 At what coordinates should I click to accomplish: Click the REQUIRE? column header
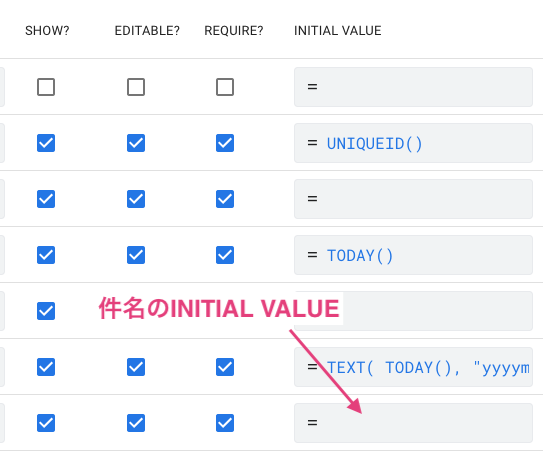coord(234,31)
